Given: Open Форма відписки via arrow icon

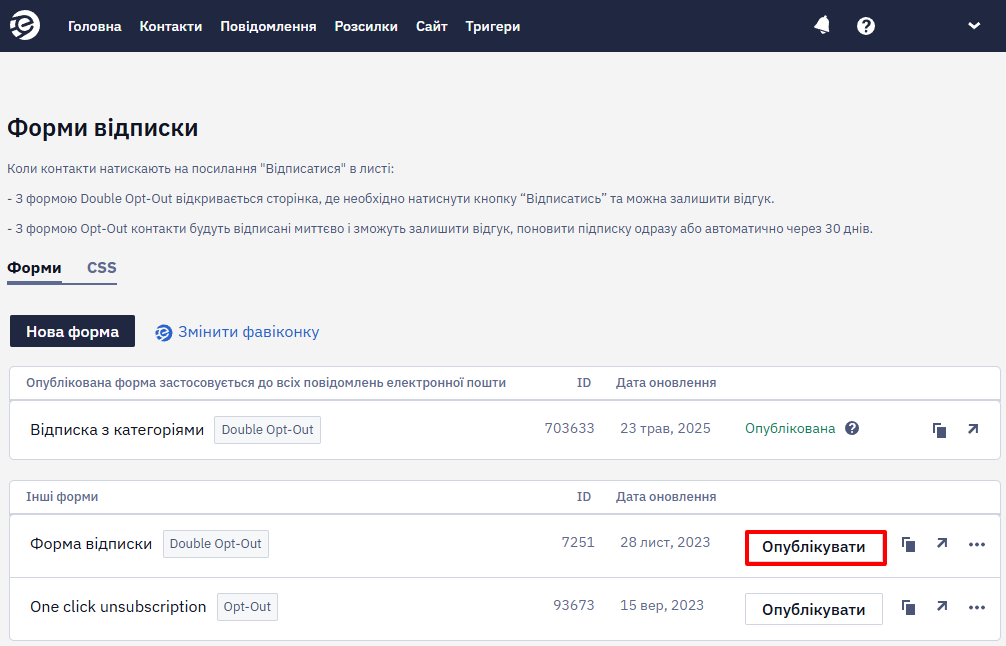Looking at the screenshot, I should tap(942, 543).
